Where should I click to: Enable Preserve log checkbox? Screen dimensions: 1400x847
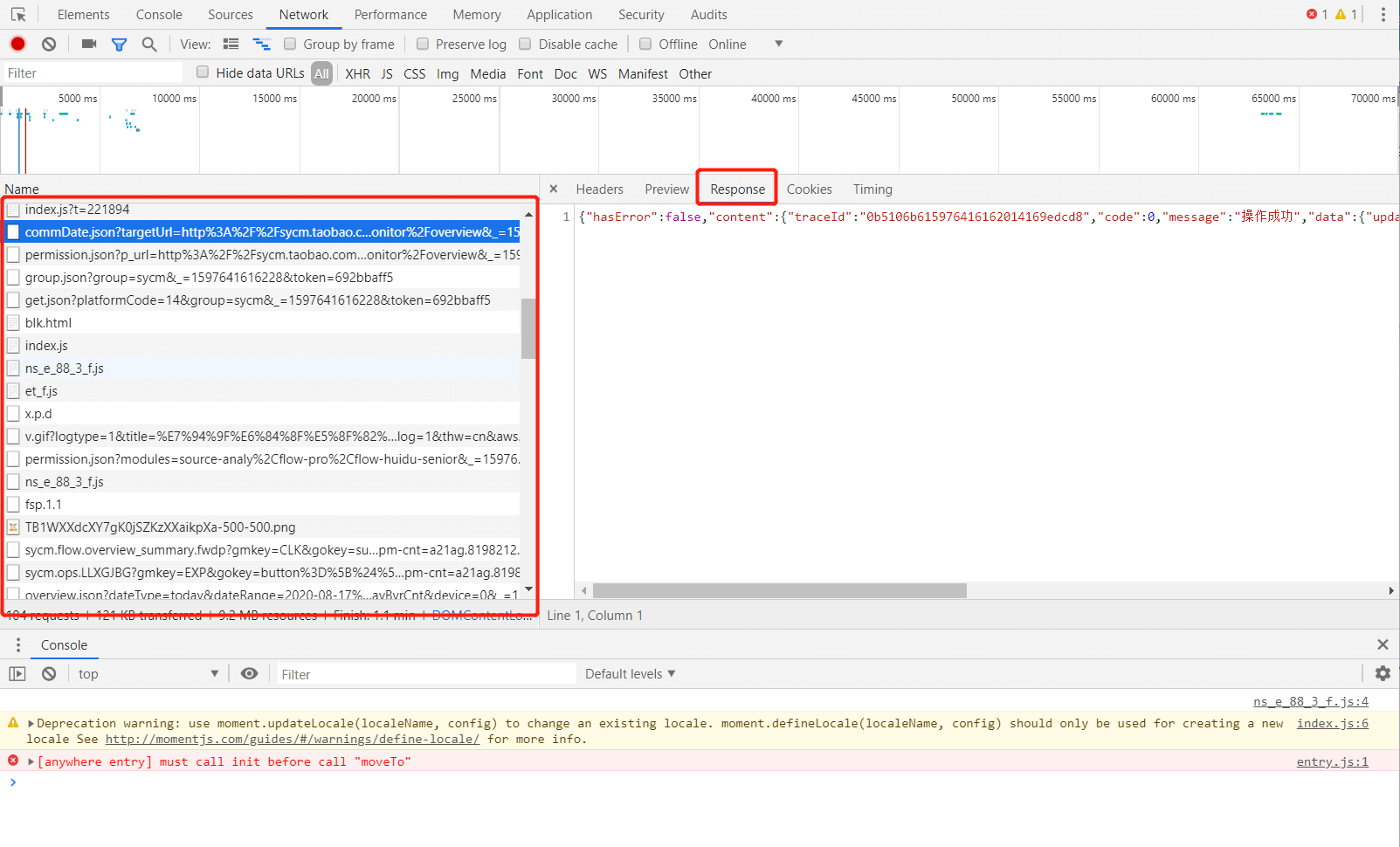(423, 44)
